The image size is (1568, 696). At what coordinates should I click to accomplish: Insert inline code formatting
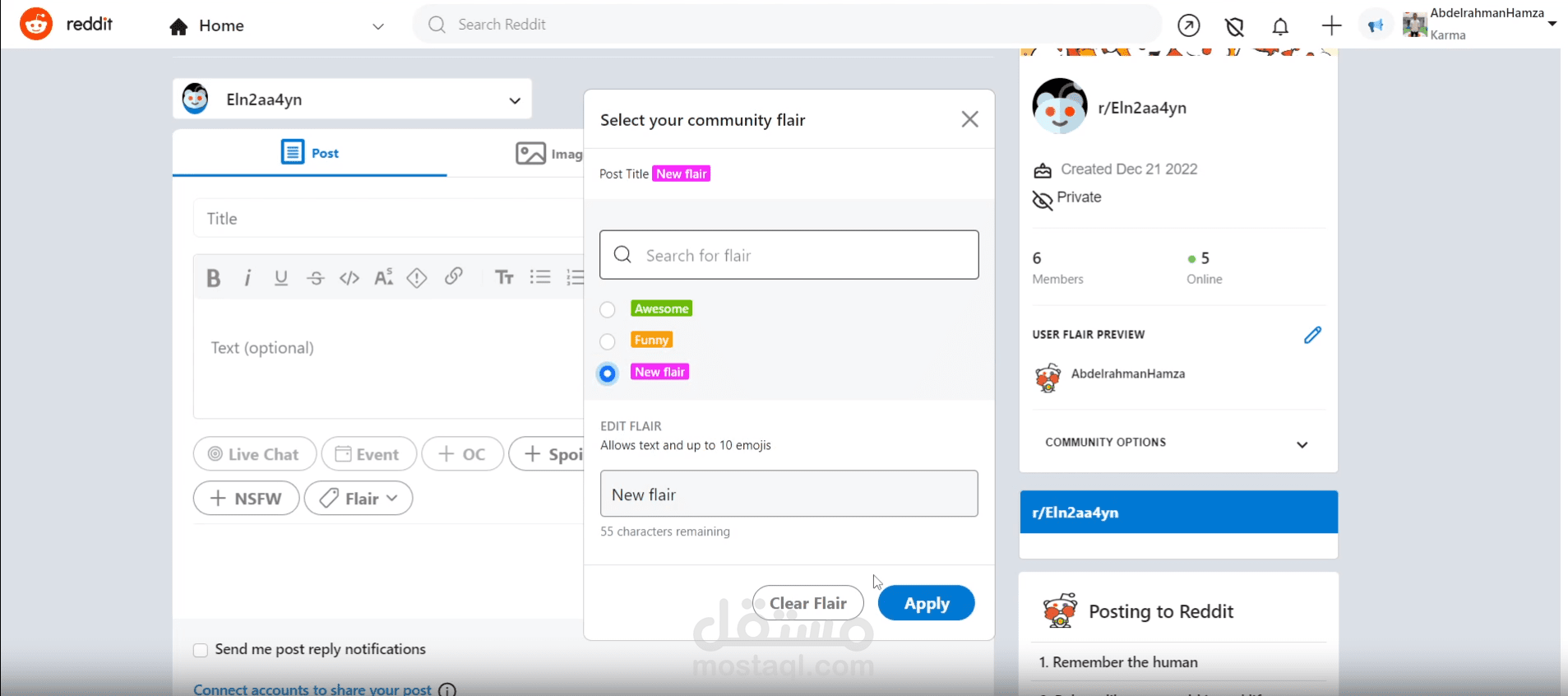349,278
